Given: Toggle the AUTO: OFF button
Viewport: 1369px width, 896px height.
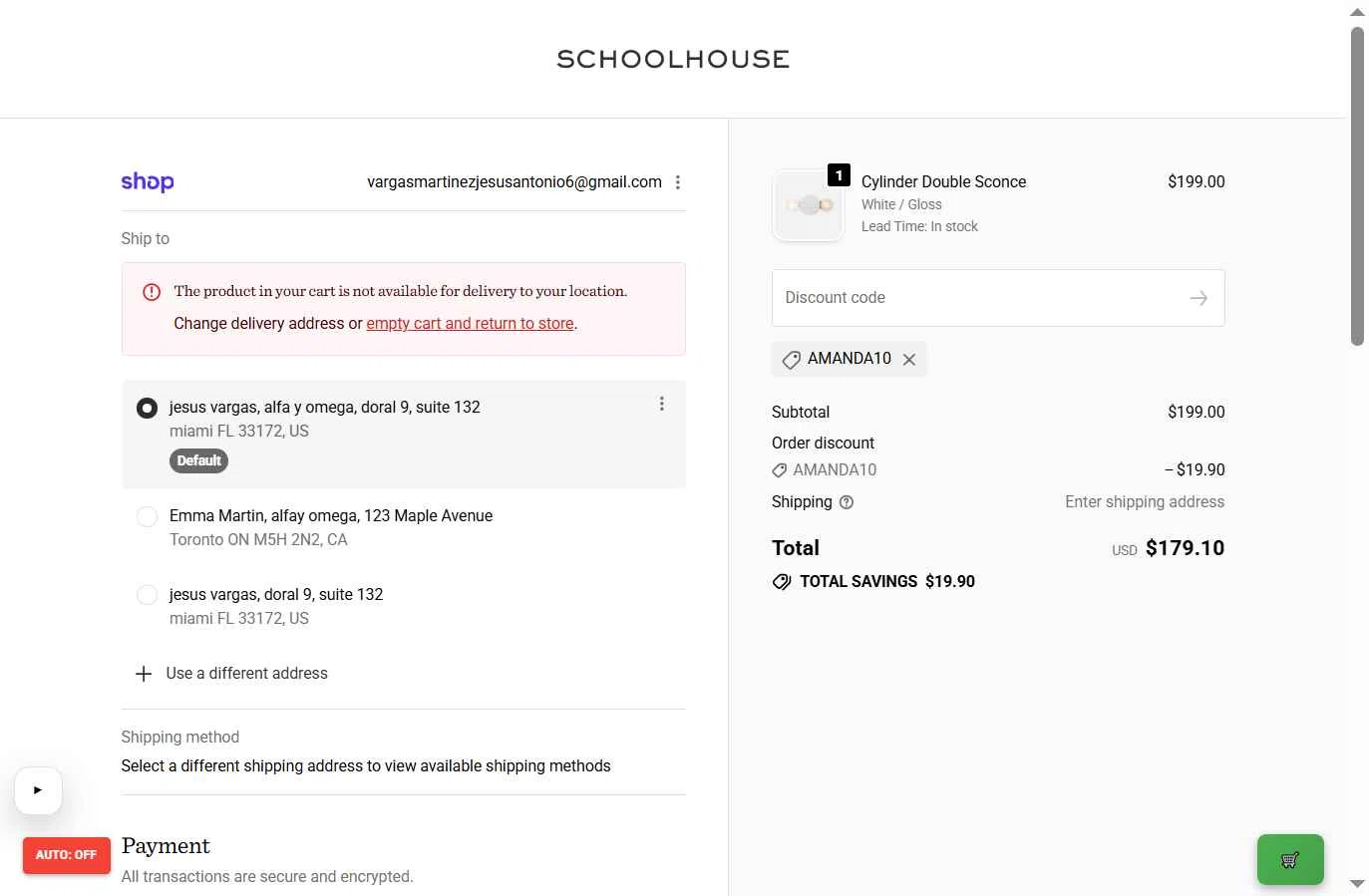Looking at the screenshot, I should (66, 855).
